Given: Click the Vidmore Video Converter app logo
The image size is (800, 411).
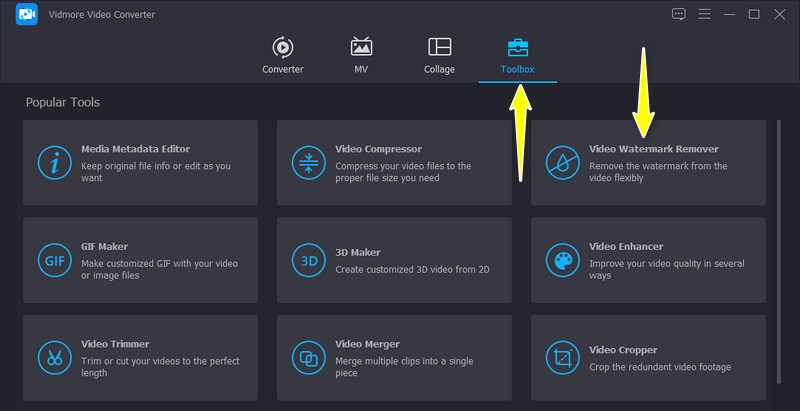Looking at the screenshot, I should [x=27, y=15].
